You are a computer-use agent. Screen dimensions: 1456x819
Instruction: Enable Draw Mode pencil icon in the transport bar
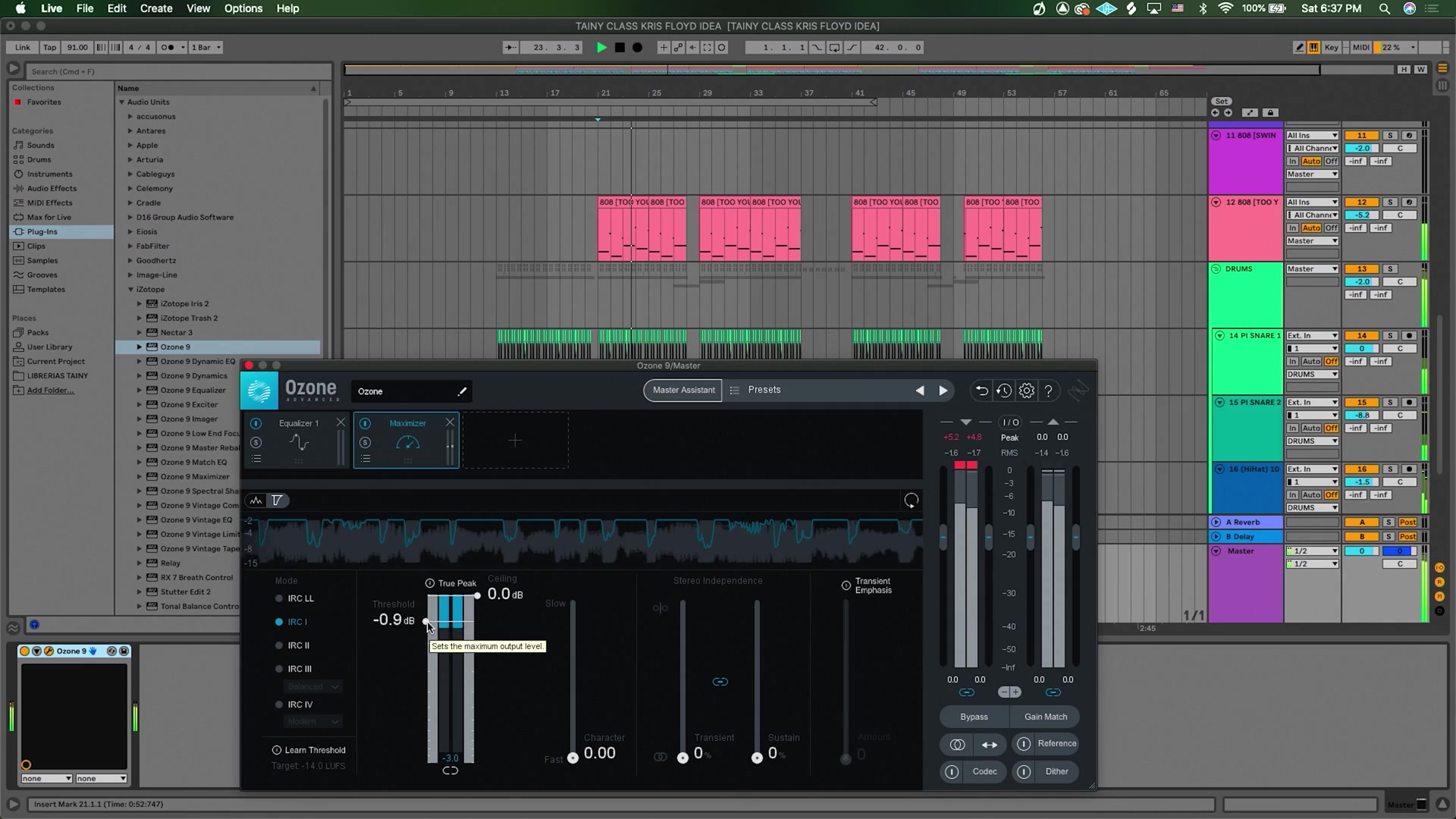(1298, 47)
